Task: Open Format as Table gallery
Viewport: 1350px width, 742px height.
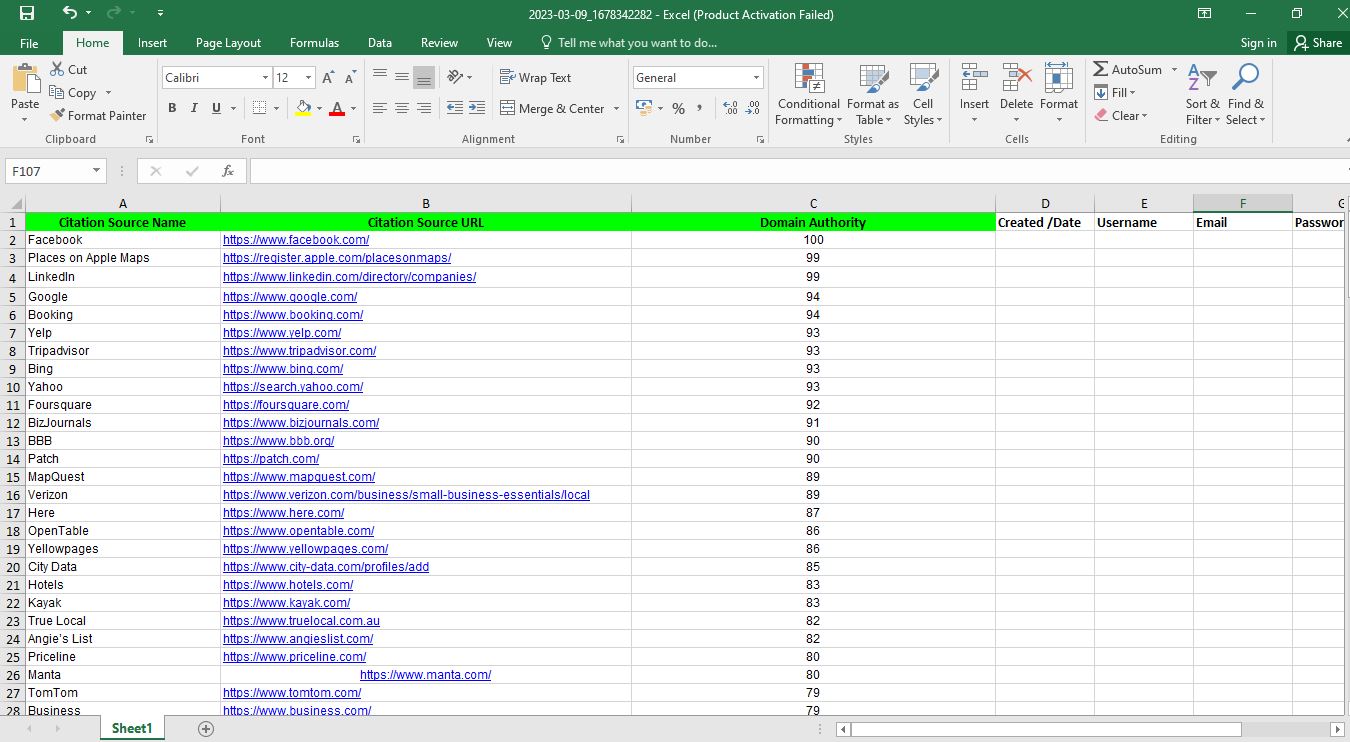Action: pyautogui.click(x=873, y=95)
